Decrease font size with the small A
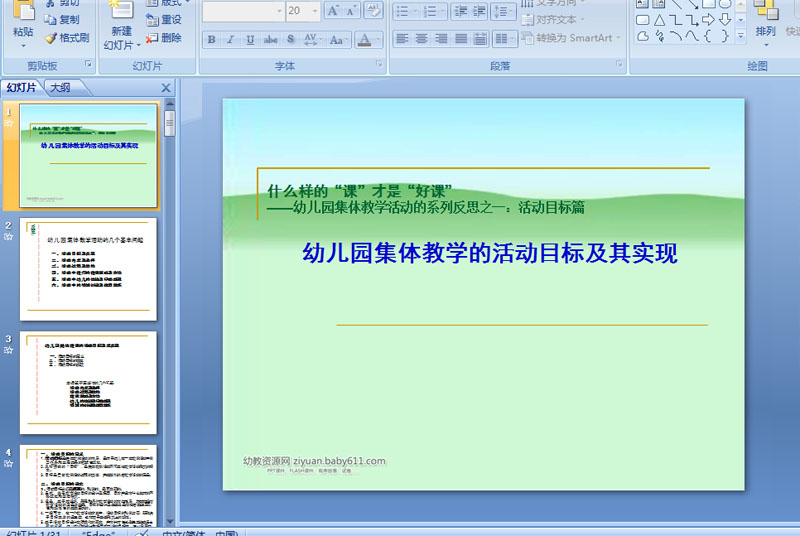Screen dimensions: 800x536 pyautogui.click(x=351, y=11)
